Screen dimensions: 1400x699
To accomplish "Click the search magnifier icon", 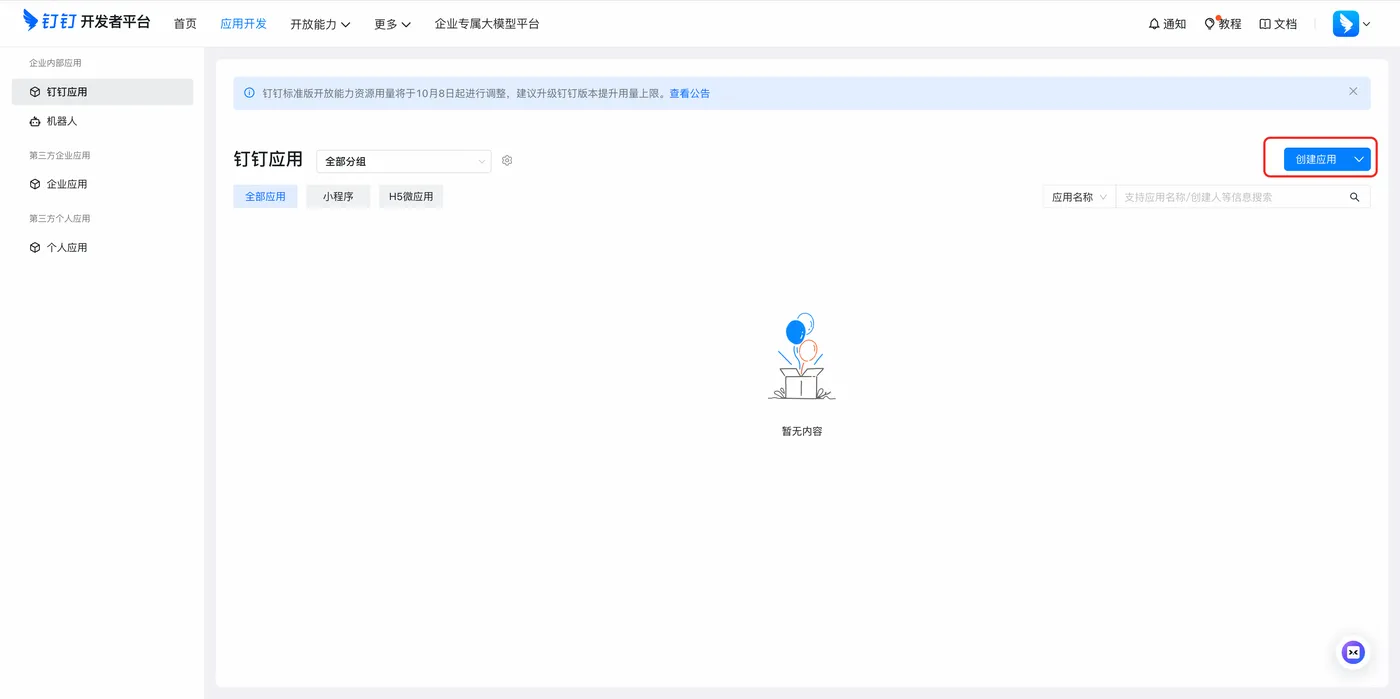I will (x=1355, y=197).
